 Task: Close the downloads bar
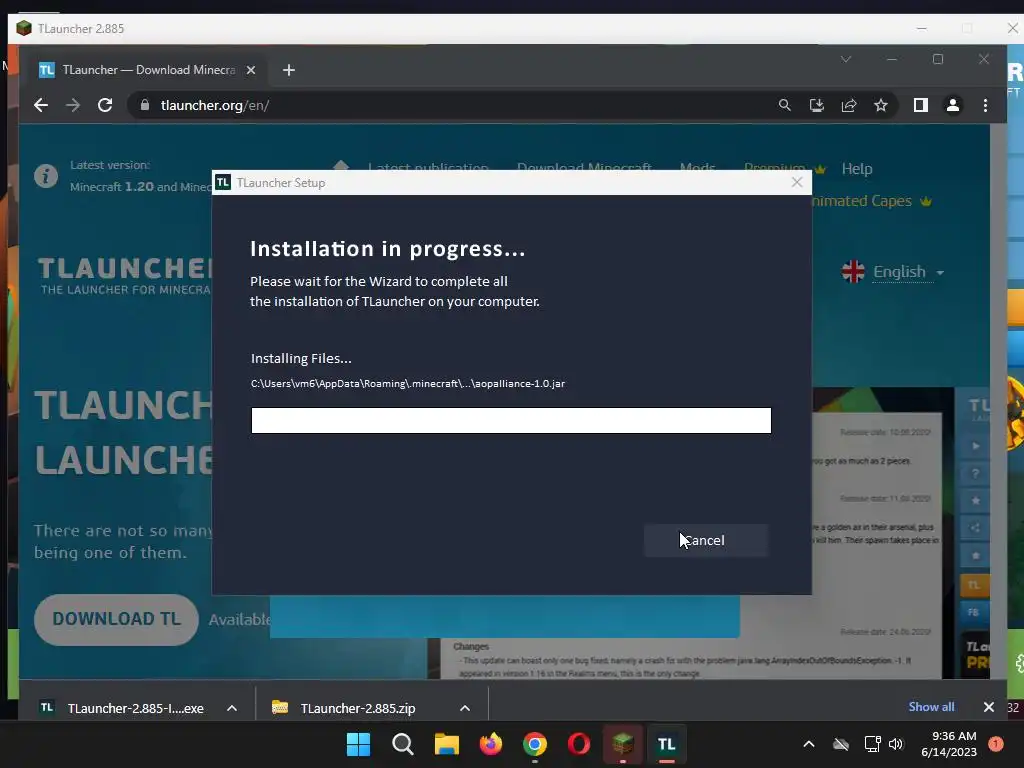[x=989, y=707]
